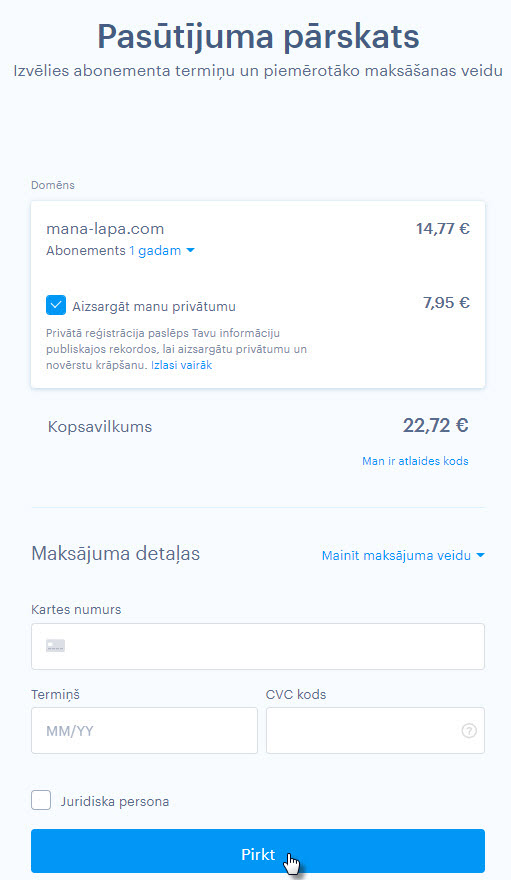Click the credit card icon in card field

56,646
